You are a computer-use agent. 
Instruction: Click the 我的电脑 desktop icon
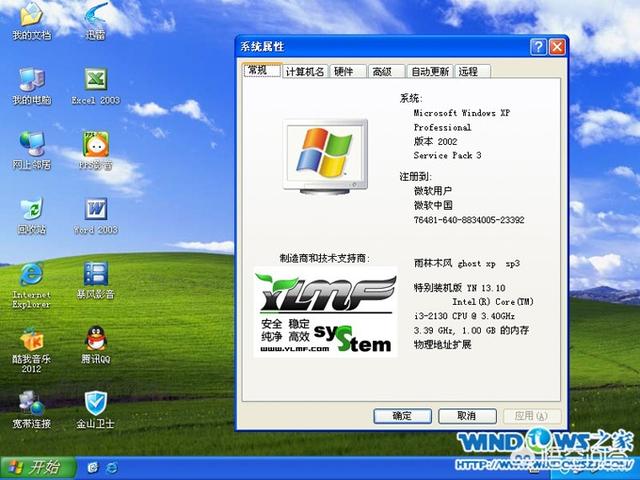31,81
